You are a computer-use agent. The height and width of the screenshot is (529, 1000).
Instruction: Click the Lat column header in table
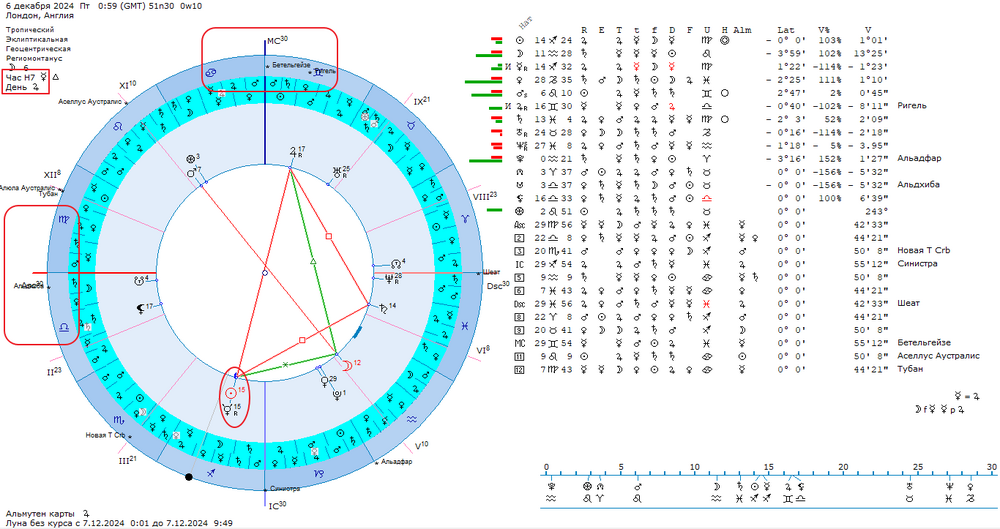point(786,30)
